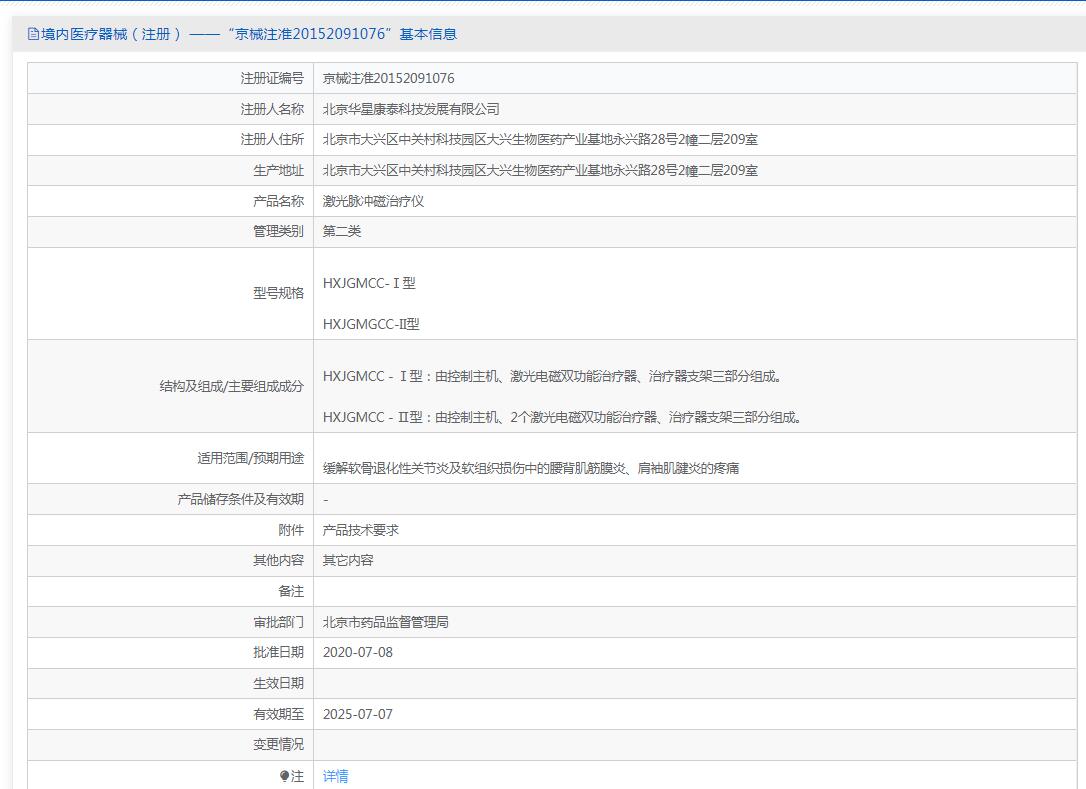
Task: Click 其它内容 in the 其他内容 row
Action: tap(348, 560)
